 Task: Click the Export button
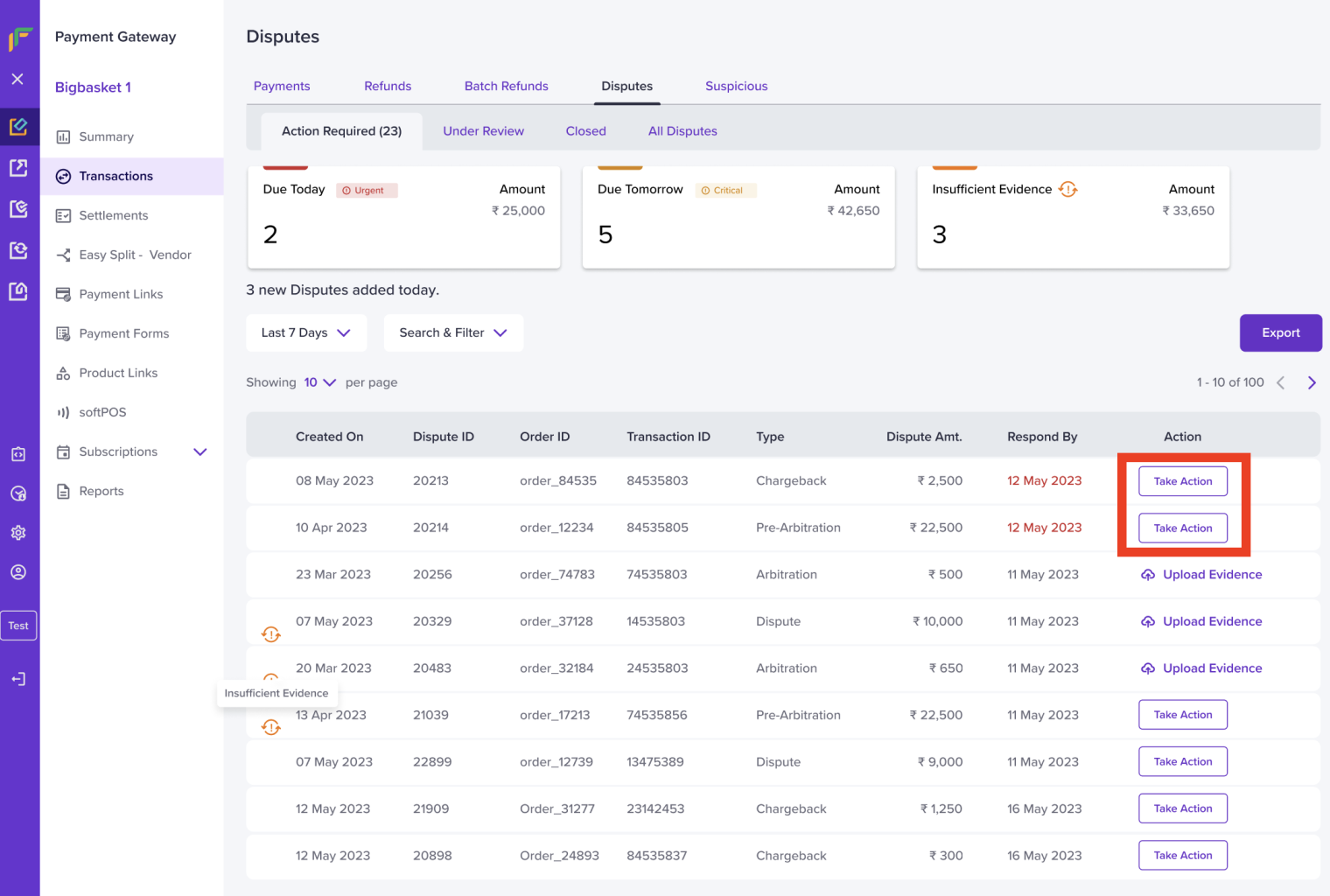1281,333
